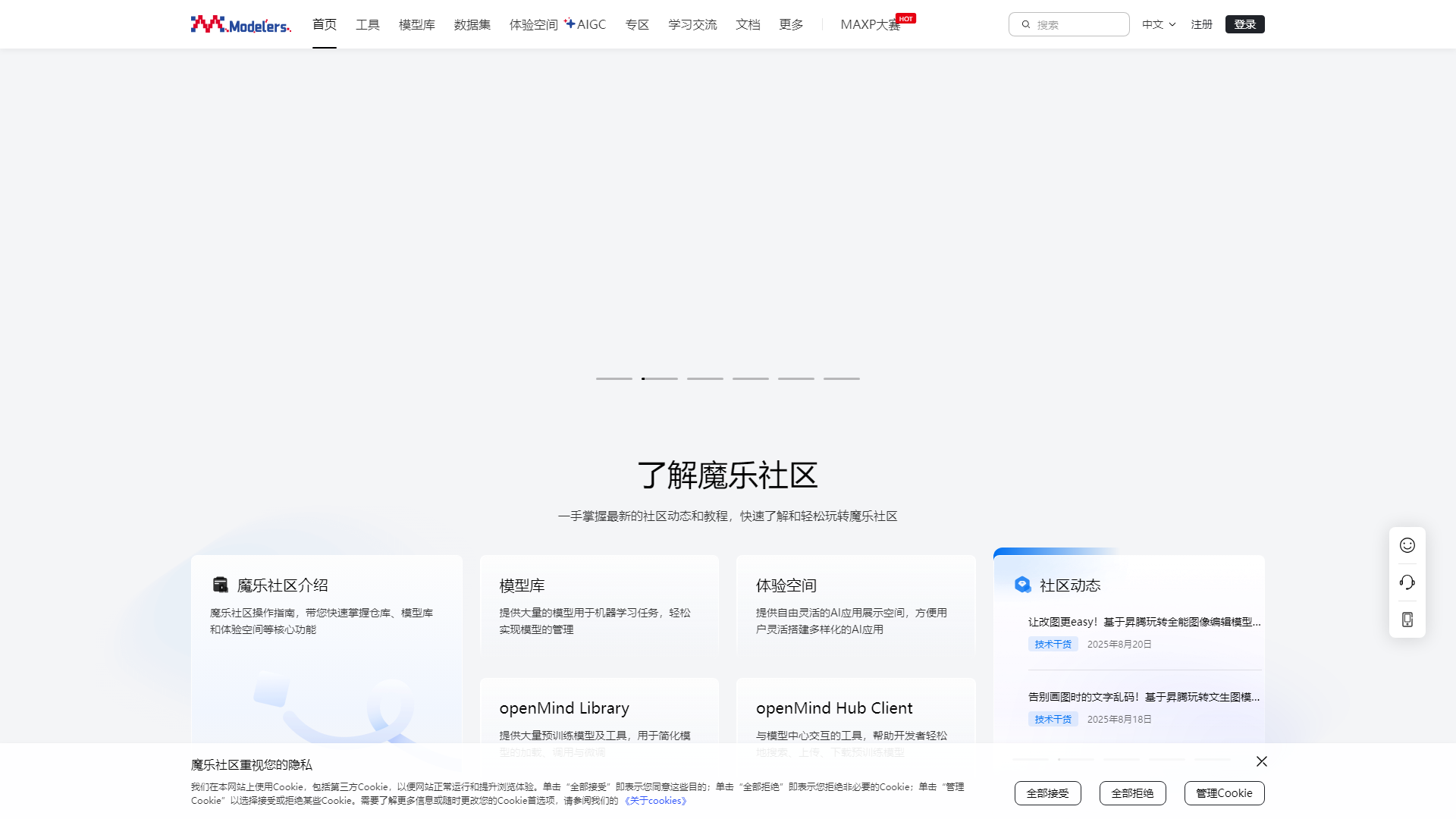Open the 中文 language dropdown
This screenshot has height=819, width=1456.
point(1158,24)
